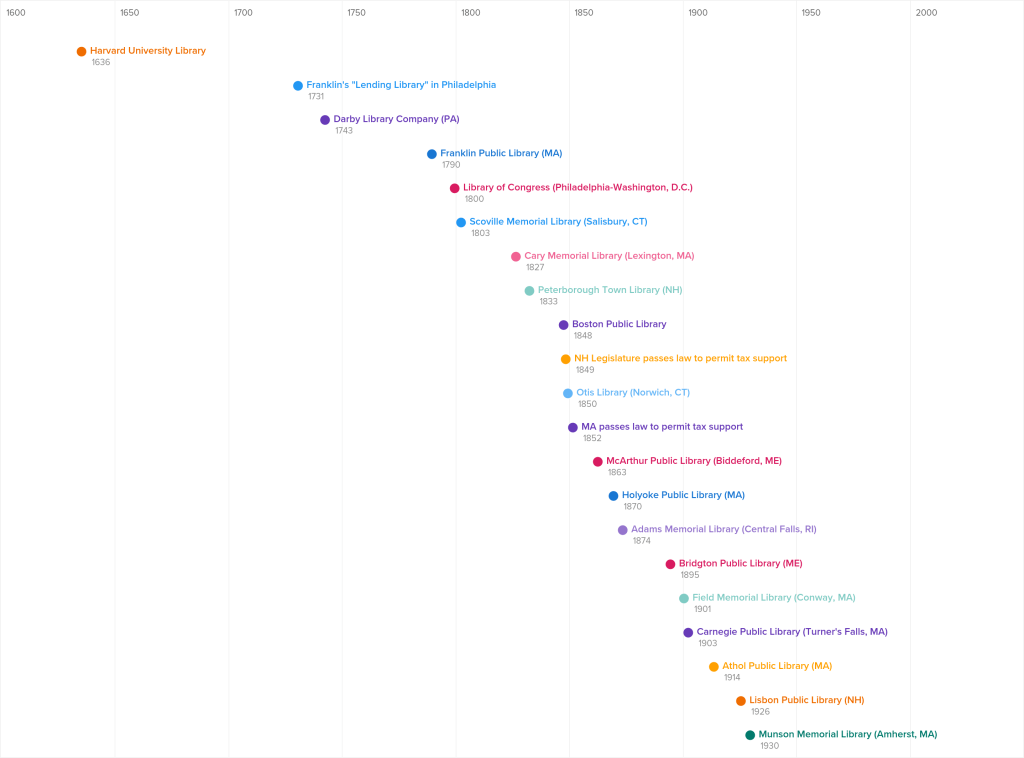This screenshot has height=758, width=1024.
Task: Click the light blue Otis Library dot
Action: pyautogui.click(x=568, y=393)
